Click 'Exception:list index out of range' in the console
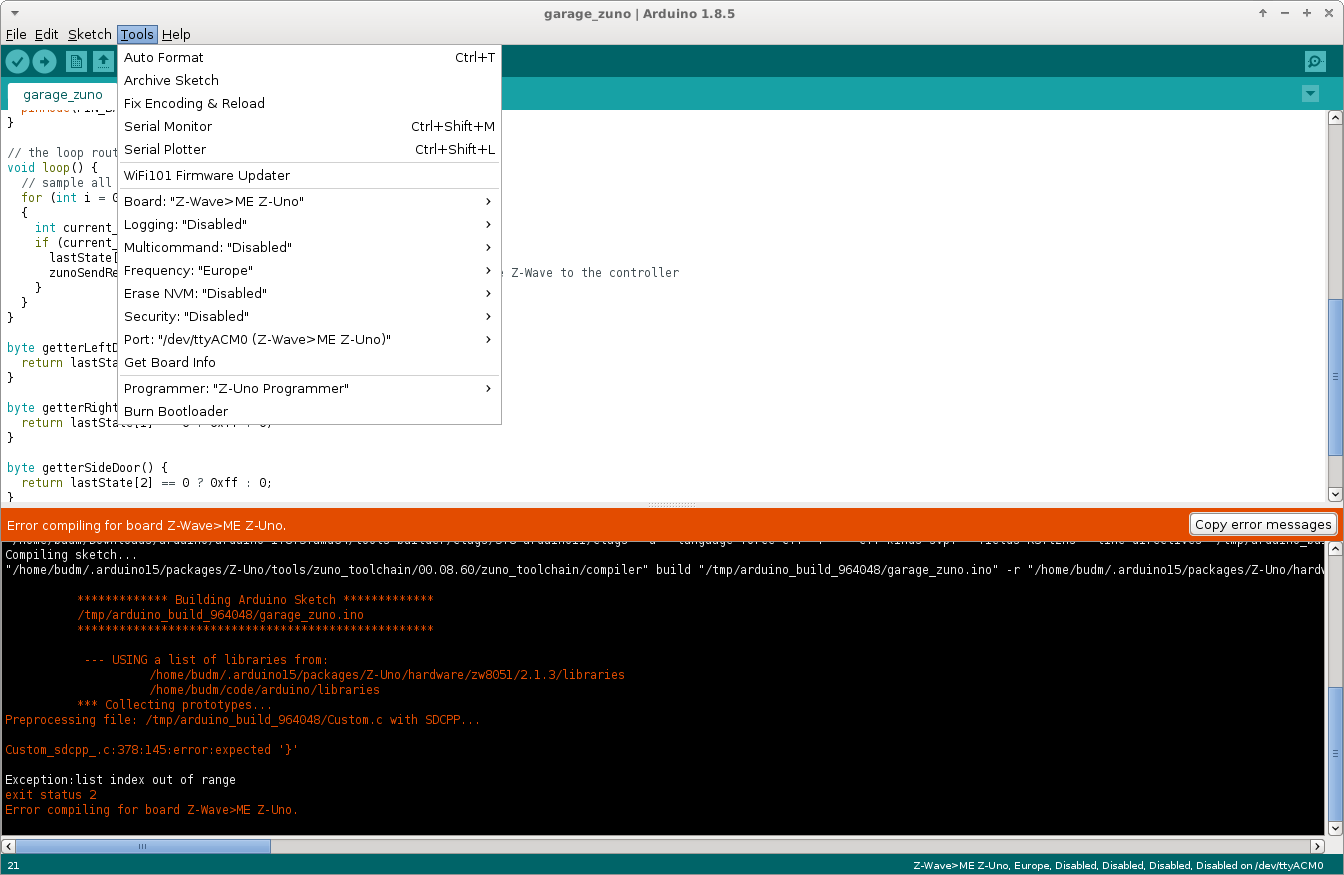 click(120, 780)
